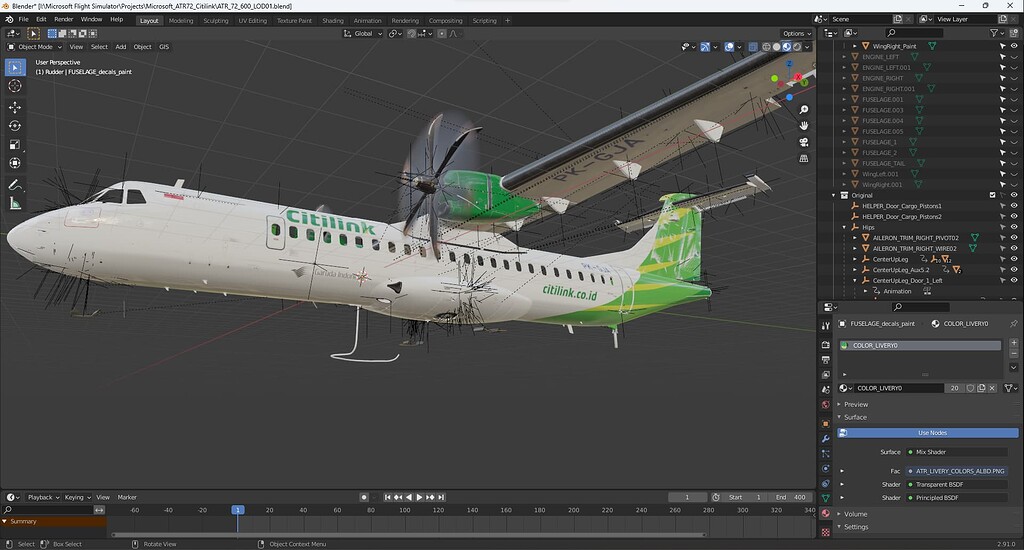Play animation forward
The height and width of the screenshot is (550, 1024).
(419, 497)
